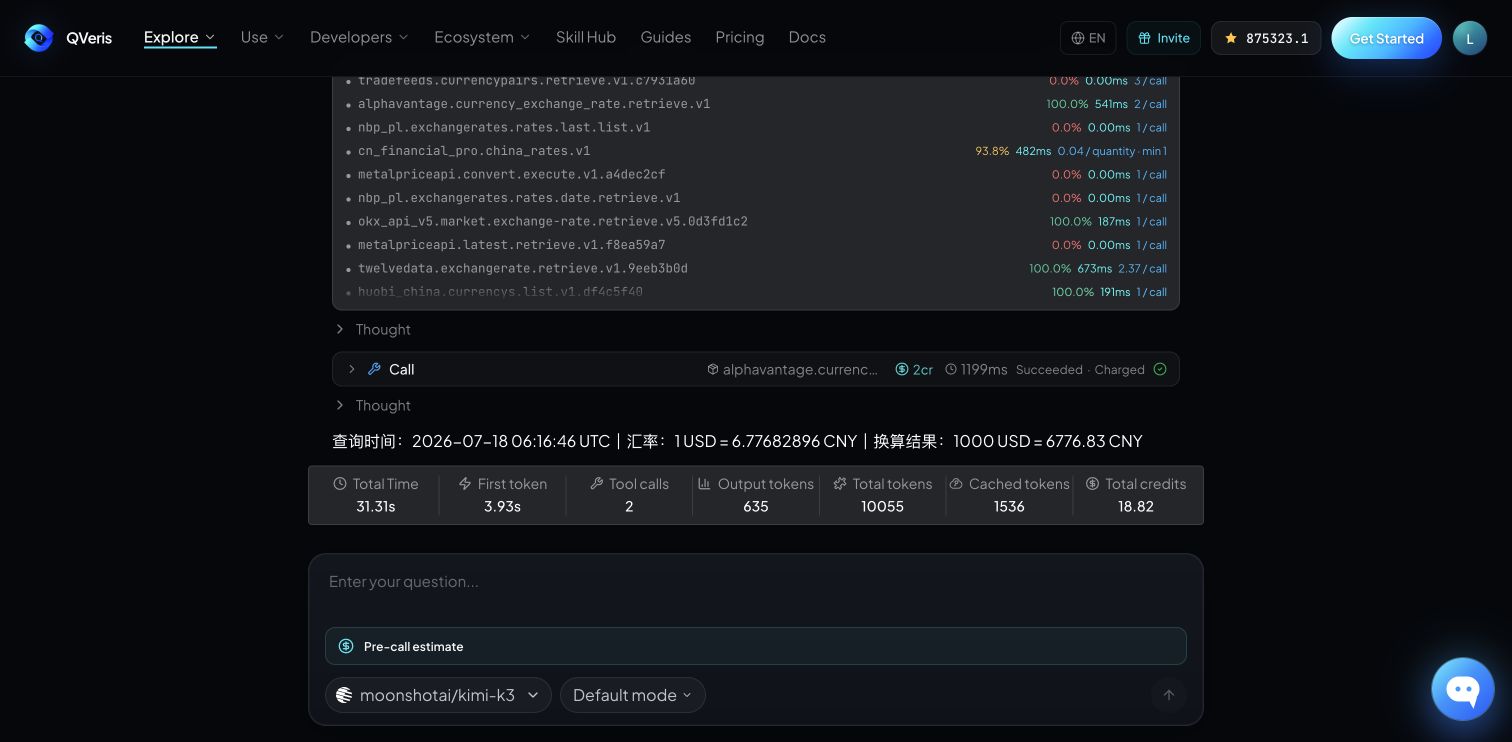Focus the 'Enter your question...' input
Screen dimensions: 1512x742
tap(756, 582)
